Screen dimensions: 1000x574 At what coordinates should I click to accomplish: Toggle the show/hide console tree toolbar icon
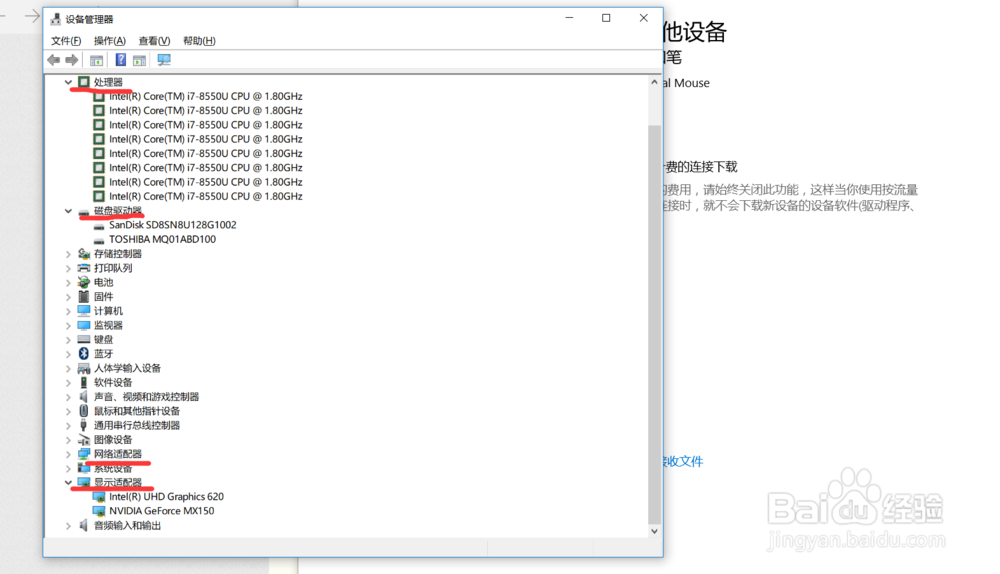[x=96, y=60]
